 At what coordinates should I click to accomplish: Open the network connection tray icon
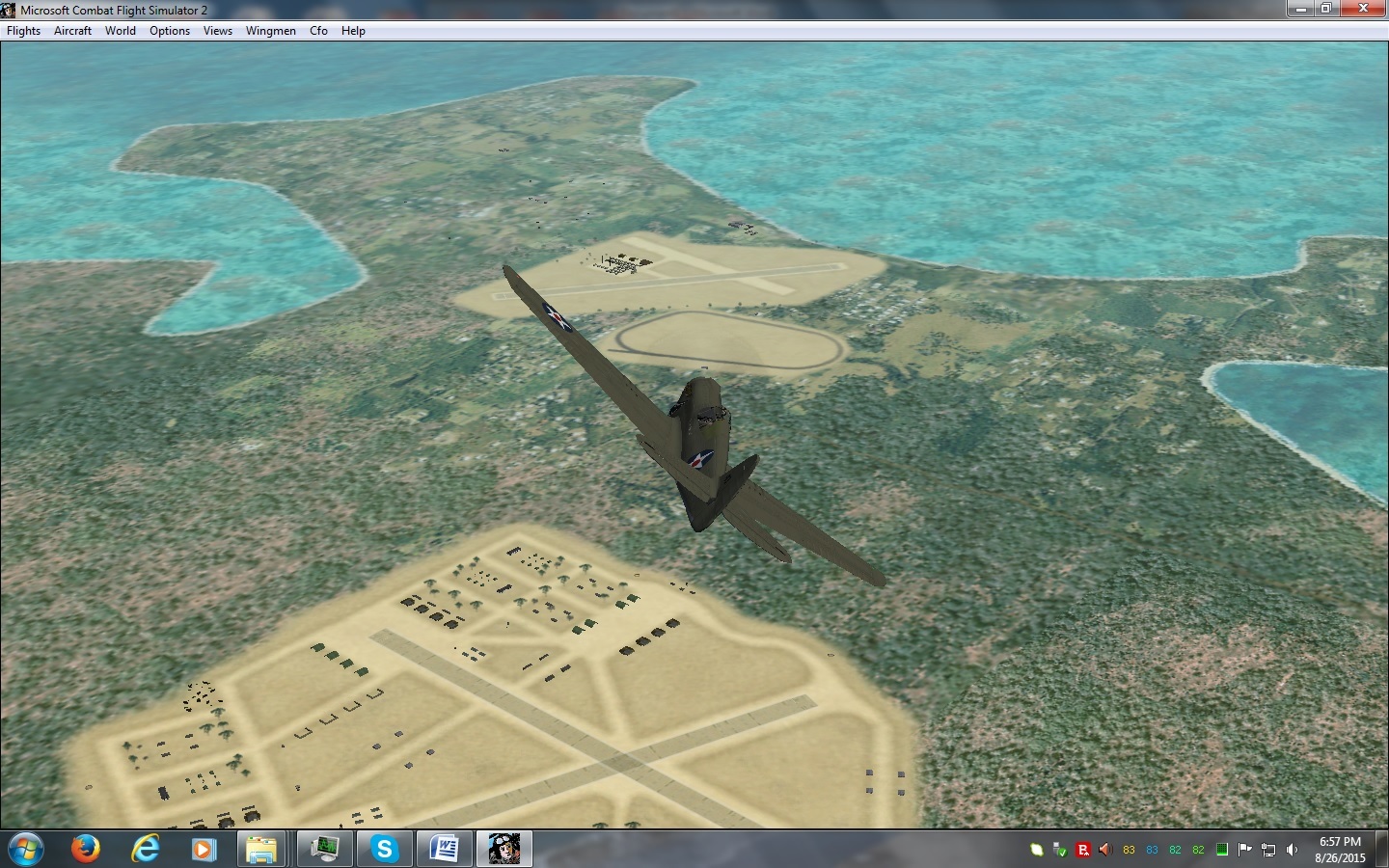point(1268,850)
